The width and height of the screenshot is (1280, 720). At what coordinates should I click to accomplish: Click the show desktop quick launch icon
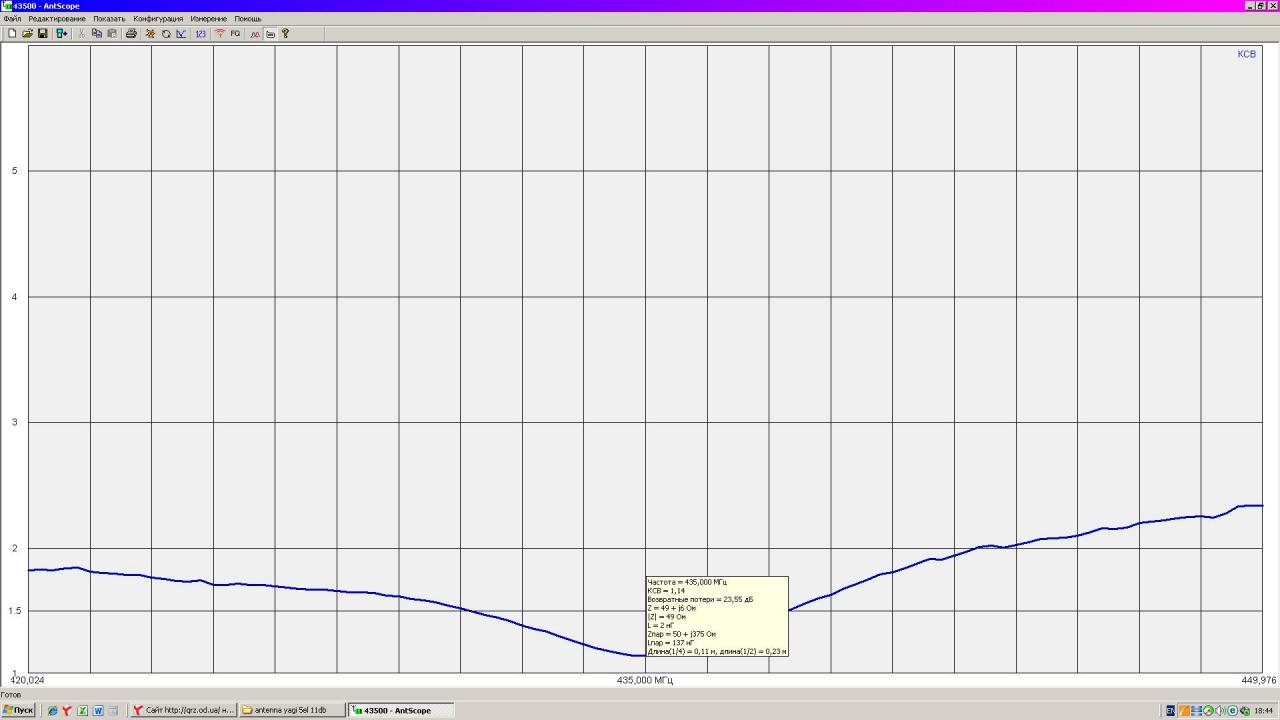point(113,711)
